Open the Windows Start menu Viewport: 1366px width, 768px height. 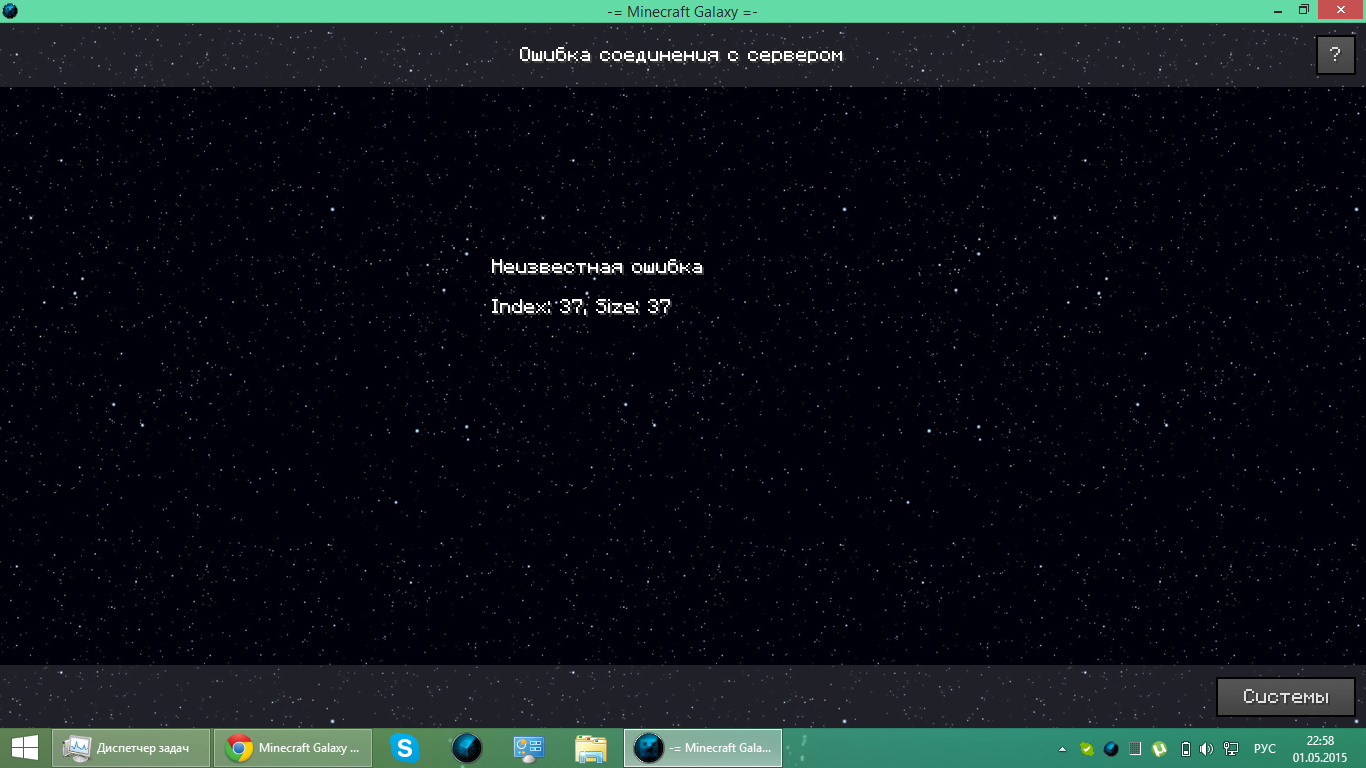(x=25, y=748)
